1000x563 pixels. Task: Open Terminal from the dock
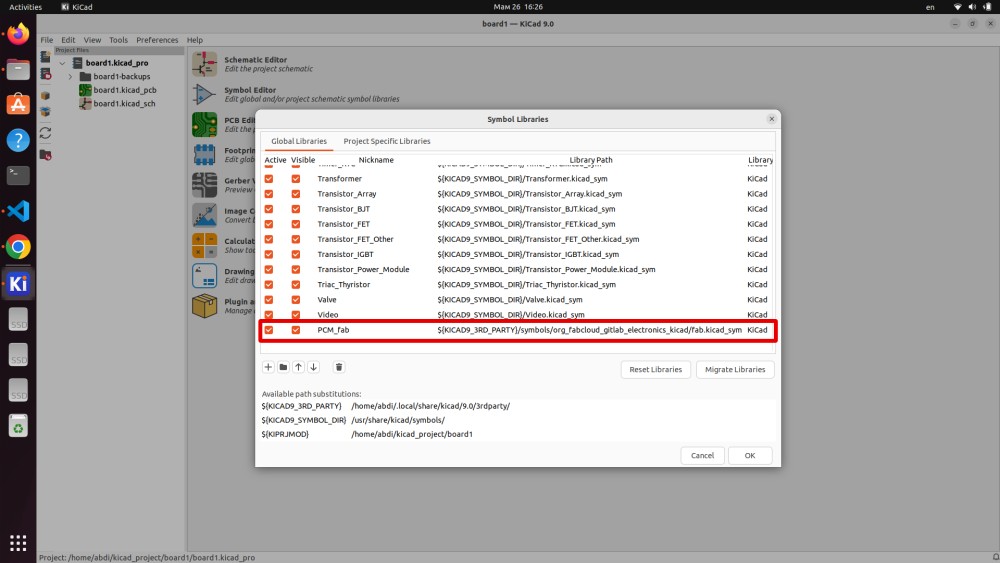[18, 175]
